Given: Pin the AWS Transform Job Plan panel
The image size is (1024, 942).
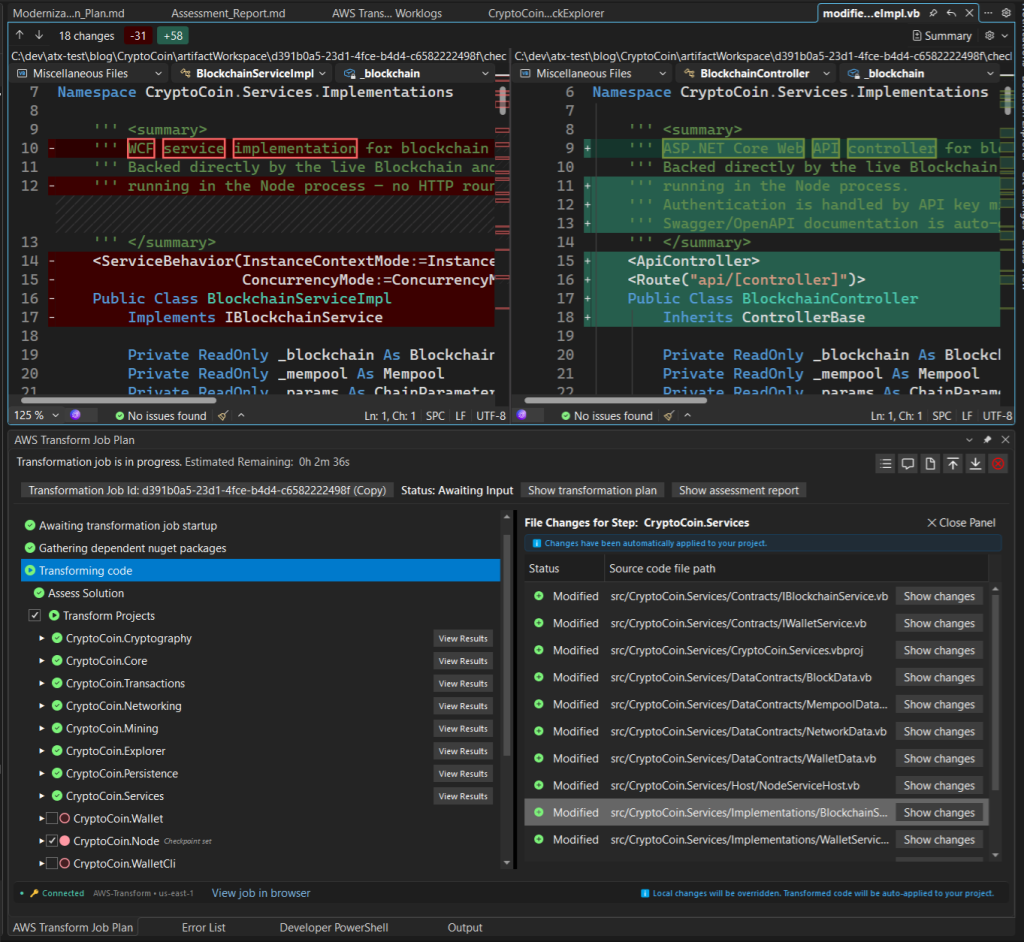Looking at the screenshot, I should (987, 440).
